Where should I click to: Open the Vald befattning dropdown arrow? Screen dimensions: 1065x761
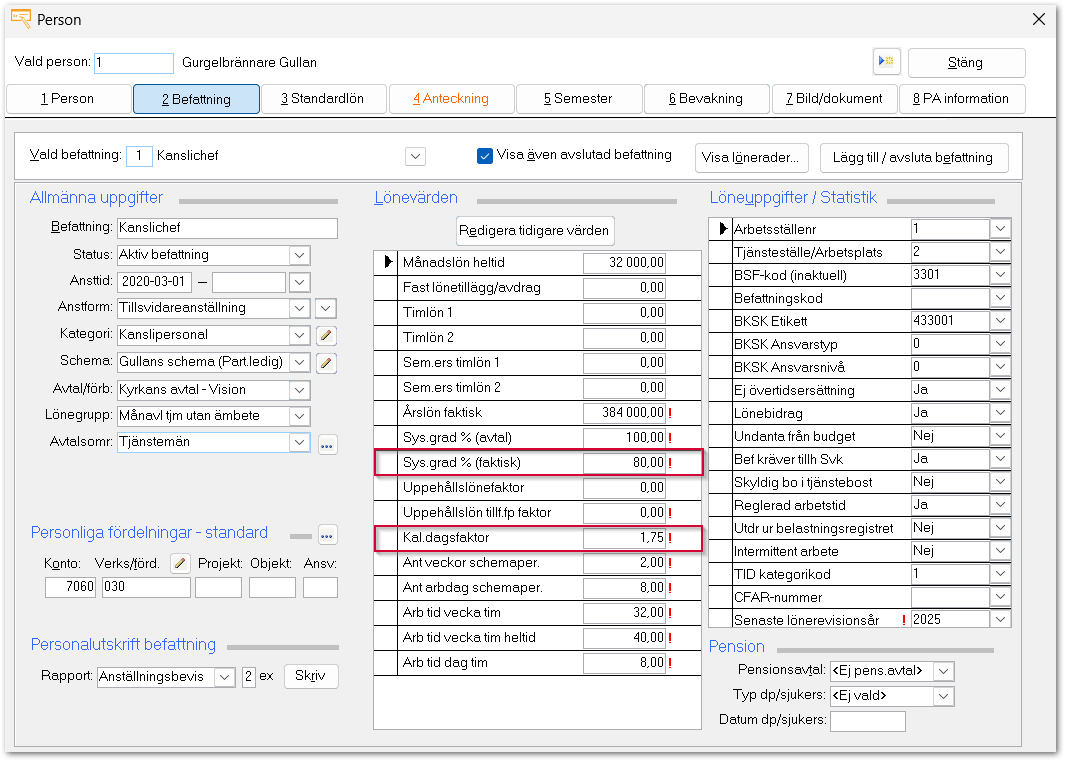(416, 156)
